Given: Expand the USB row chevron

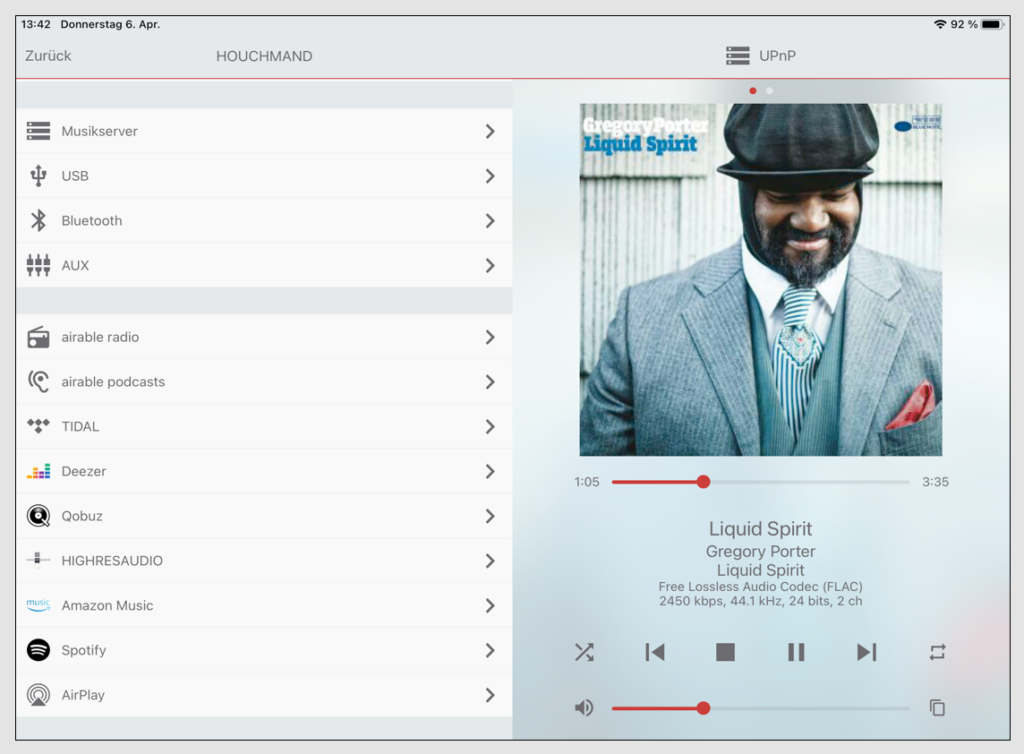Looking at the screenshot, I should tap(490, 176).
